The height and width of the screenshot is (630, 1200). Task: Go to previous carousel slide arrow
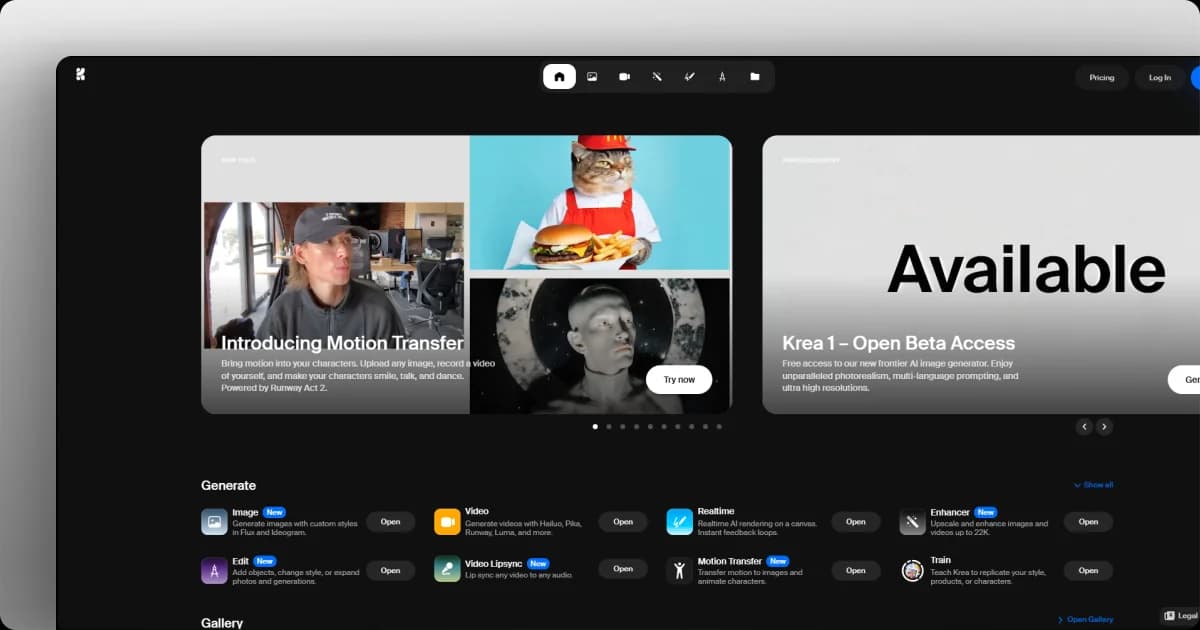1084,426
